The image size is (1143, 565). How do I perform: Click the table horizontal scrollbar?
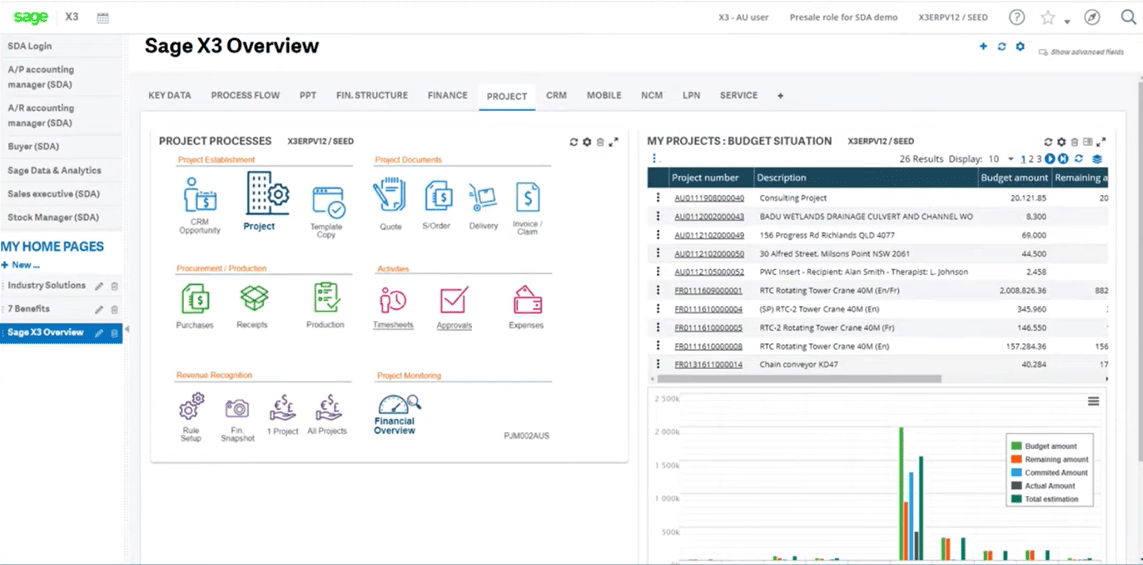pyautogui.click(x=799, y=379)
